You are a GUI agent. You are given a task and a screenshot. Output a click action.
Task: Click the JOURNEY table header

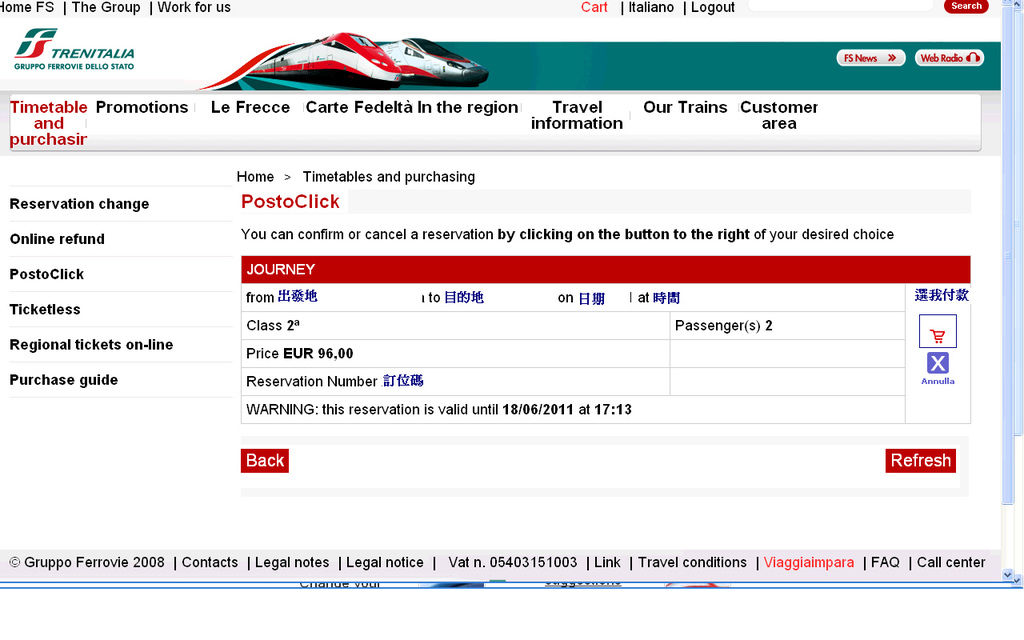(605, 269)
